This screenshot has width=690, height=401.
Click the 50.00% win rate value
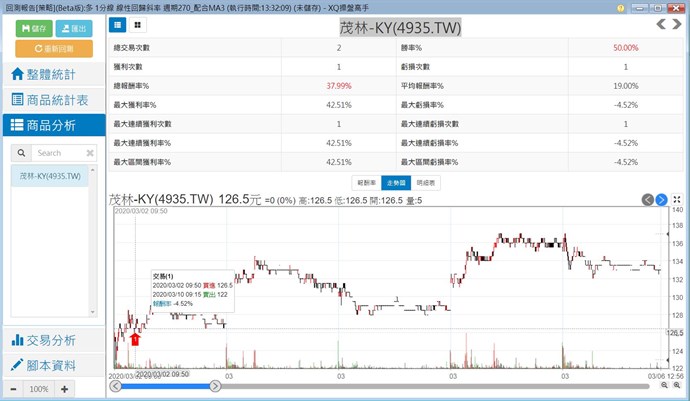pyautogui.click(x=625, y=48)
